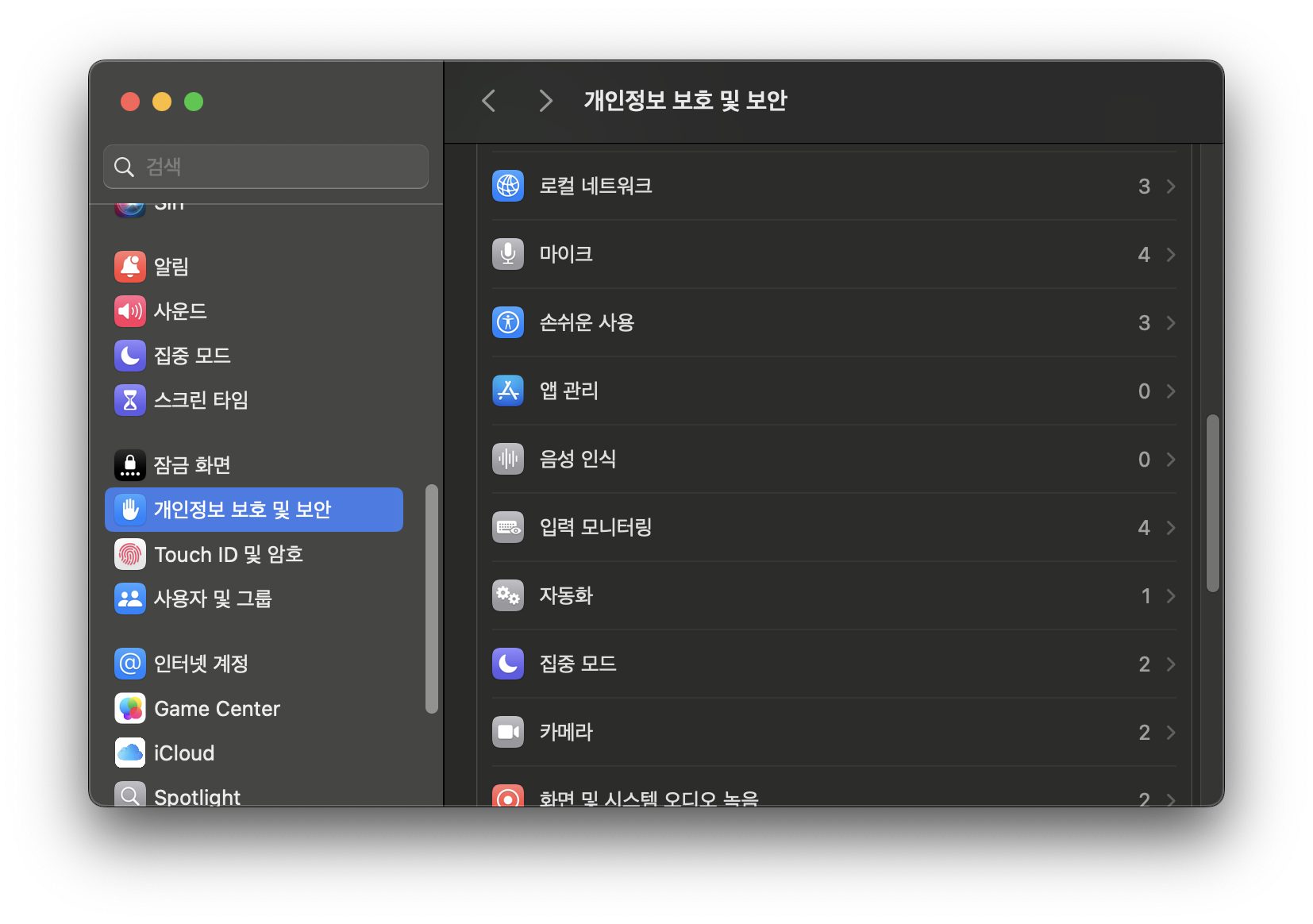
Task: Click the Game Center bubbles icon
Action: point(130,708)
